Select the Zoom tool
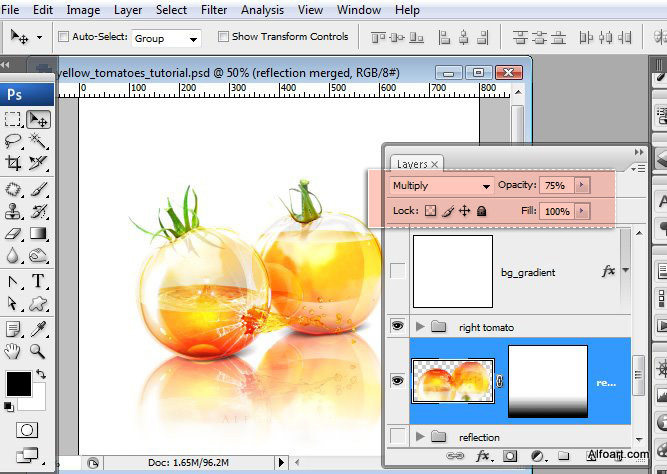 (x=38, y=351)
